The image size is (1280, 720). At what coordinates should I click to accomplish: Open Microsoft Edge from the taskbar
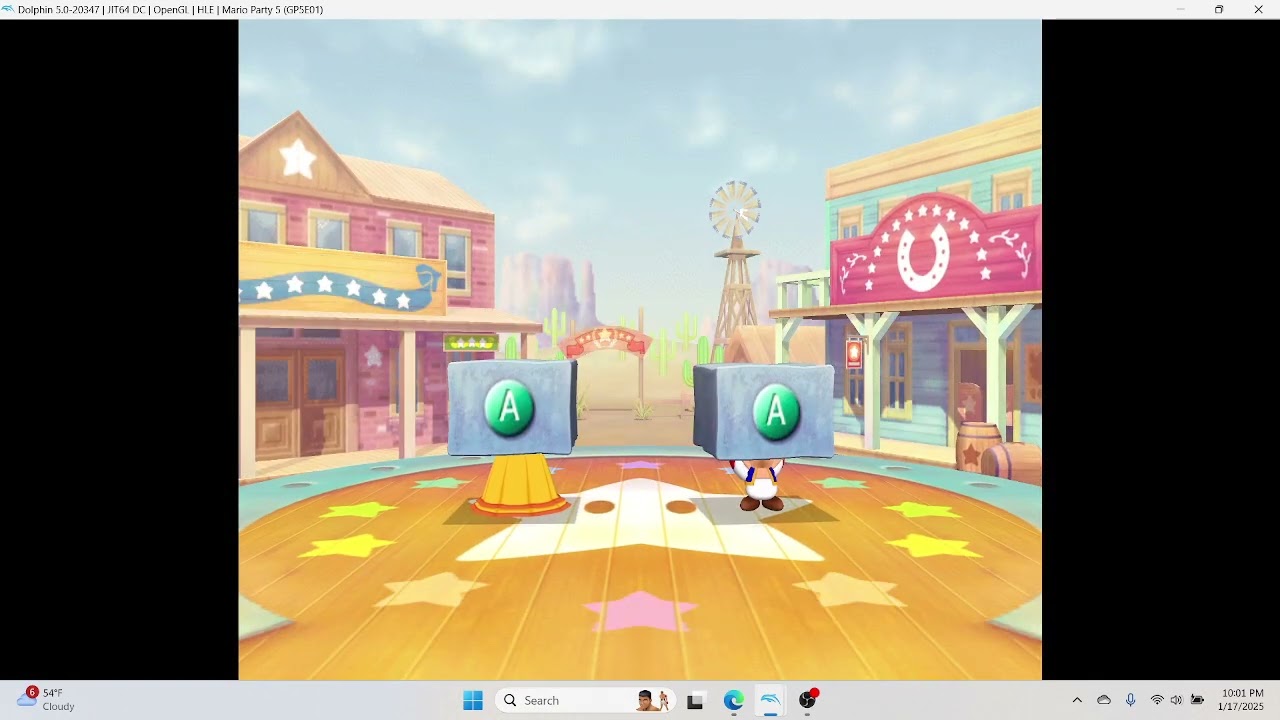(734, 700)
